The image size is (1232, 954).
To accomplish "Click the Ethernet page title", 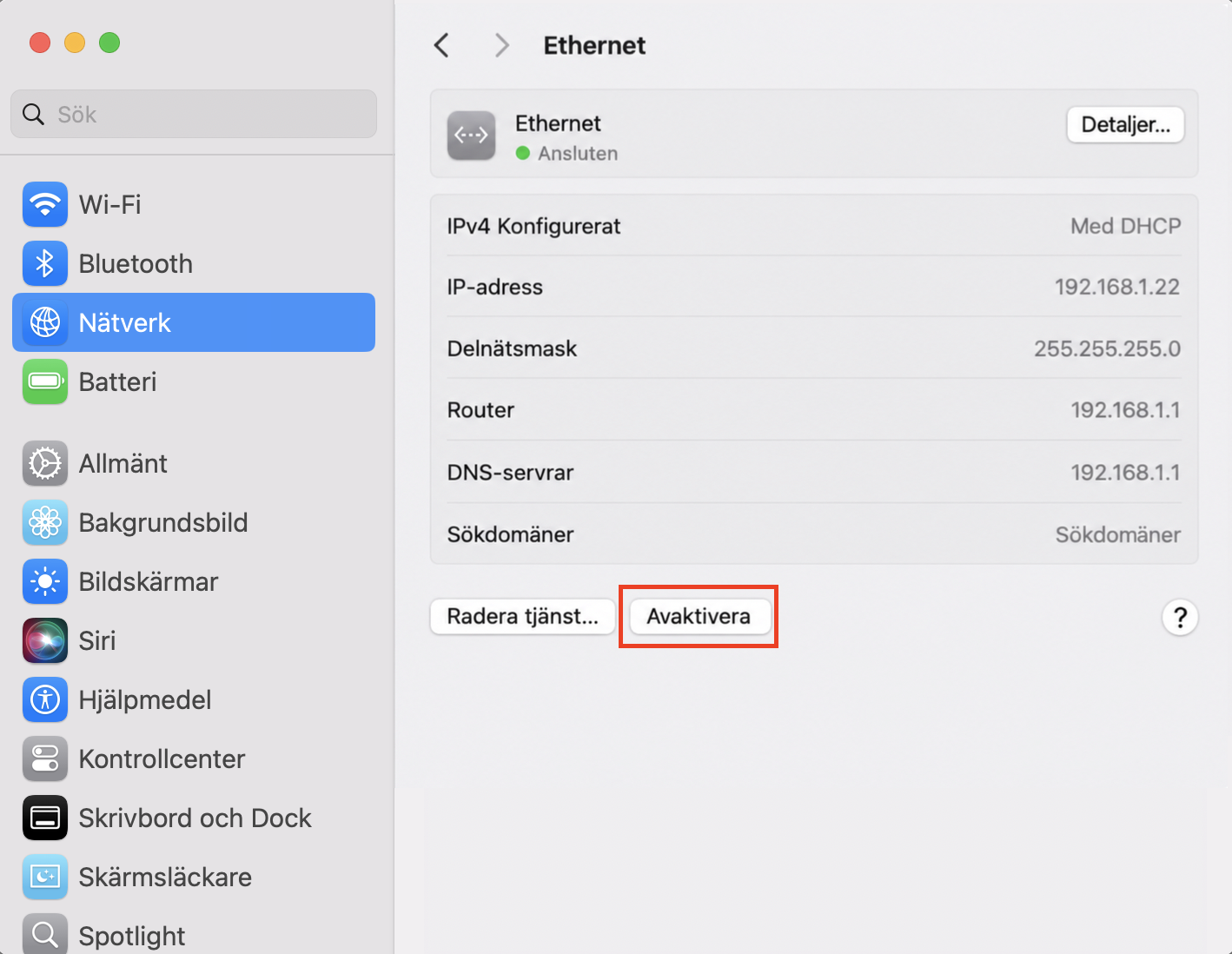I will 594,45.
